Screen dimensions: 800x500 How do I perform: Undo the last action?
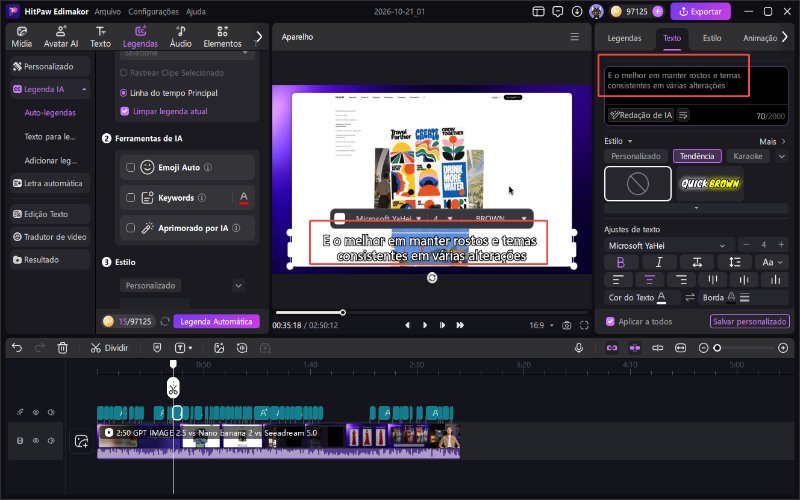pyautogui.click(x=17, y=348)
